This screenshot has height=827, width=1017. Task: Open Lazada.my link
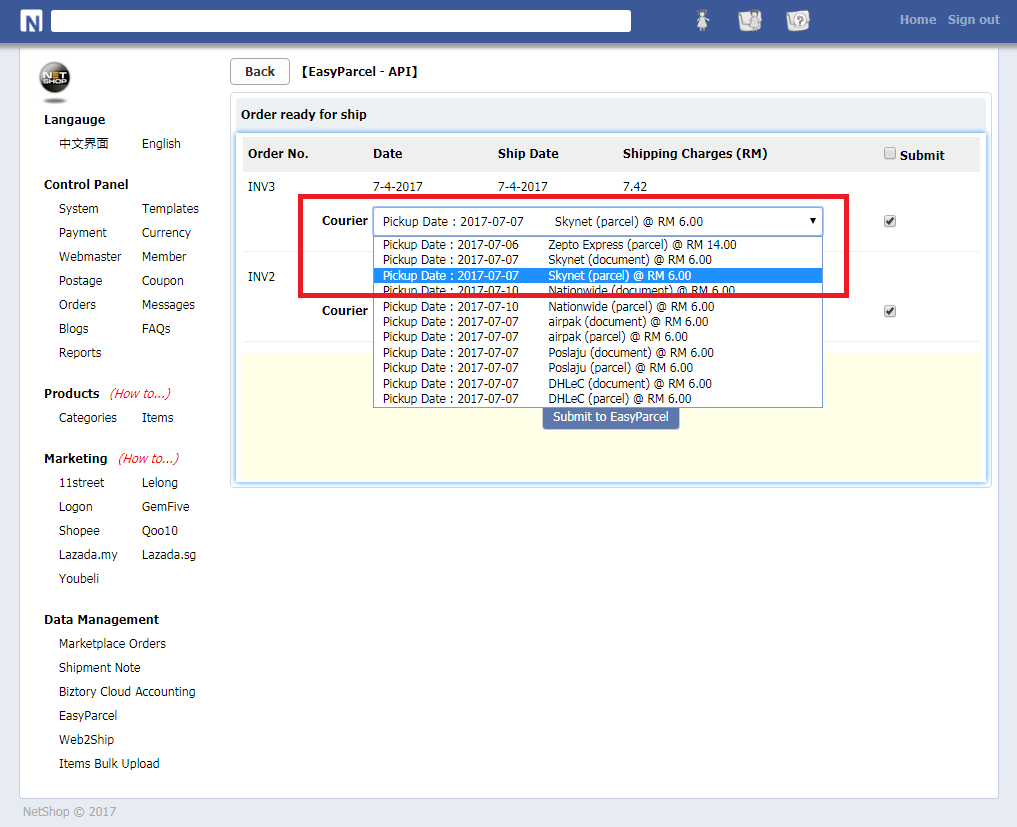[x=88, y=555]
